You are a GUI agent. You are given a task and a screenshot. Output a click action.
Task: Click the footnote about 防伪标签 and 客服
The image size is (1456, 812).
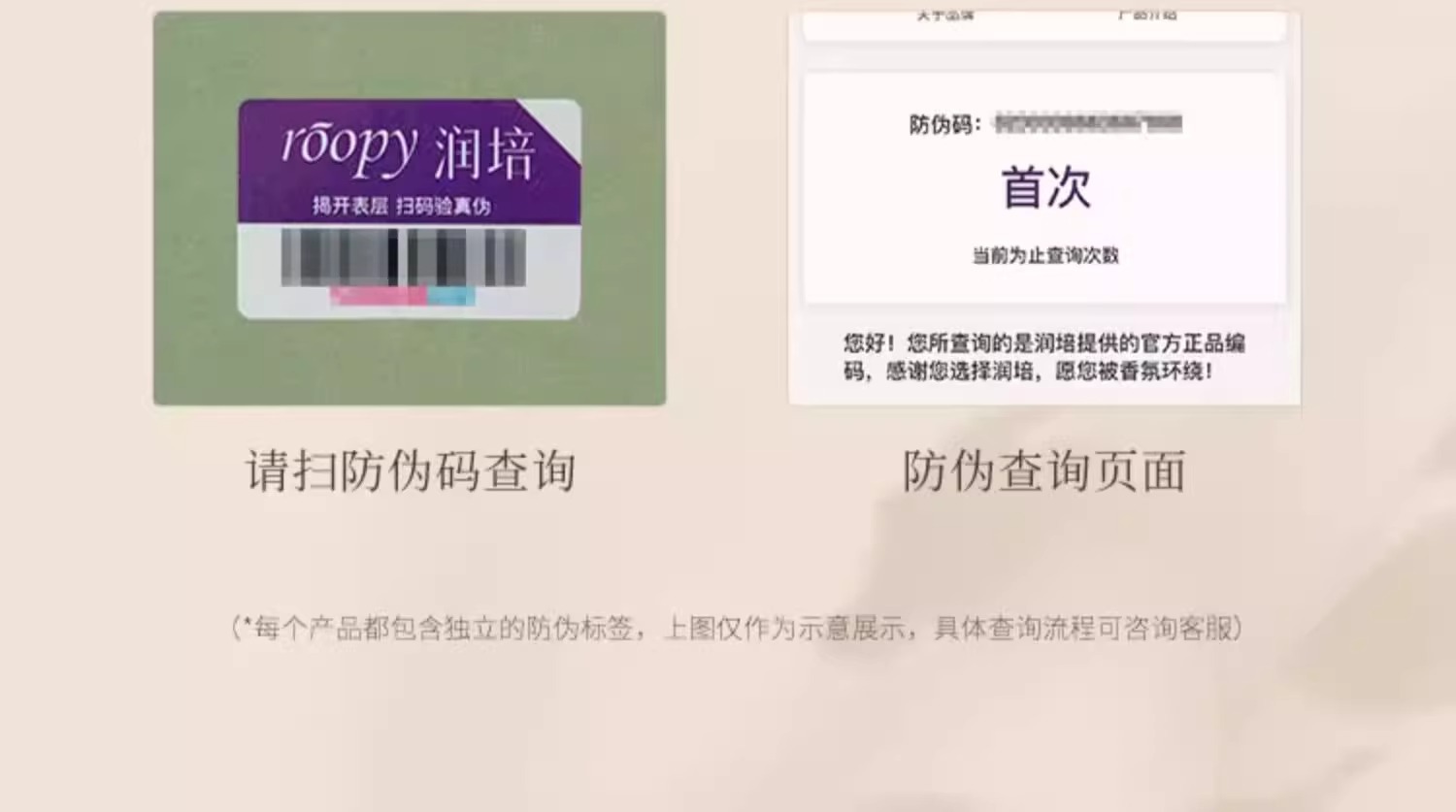[737, 628]
